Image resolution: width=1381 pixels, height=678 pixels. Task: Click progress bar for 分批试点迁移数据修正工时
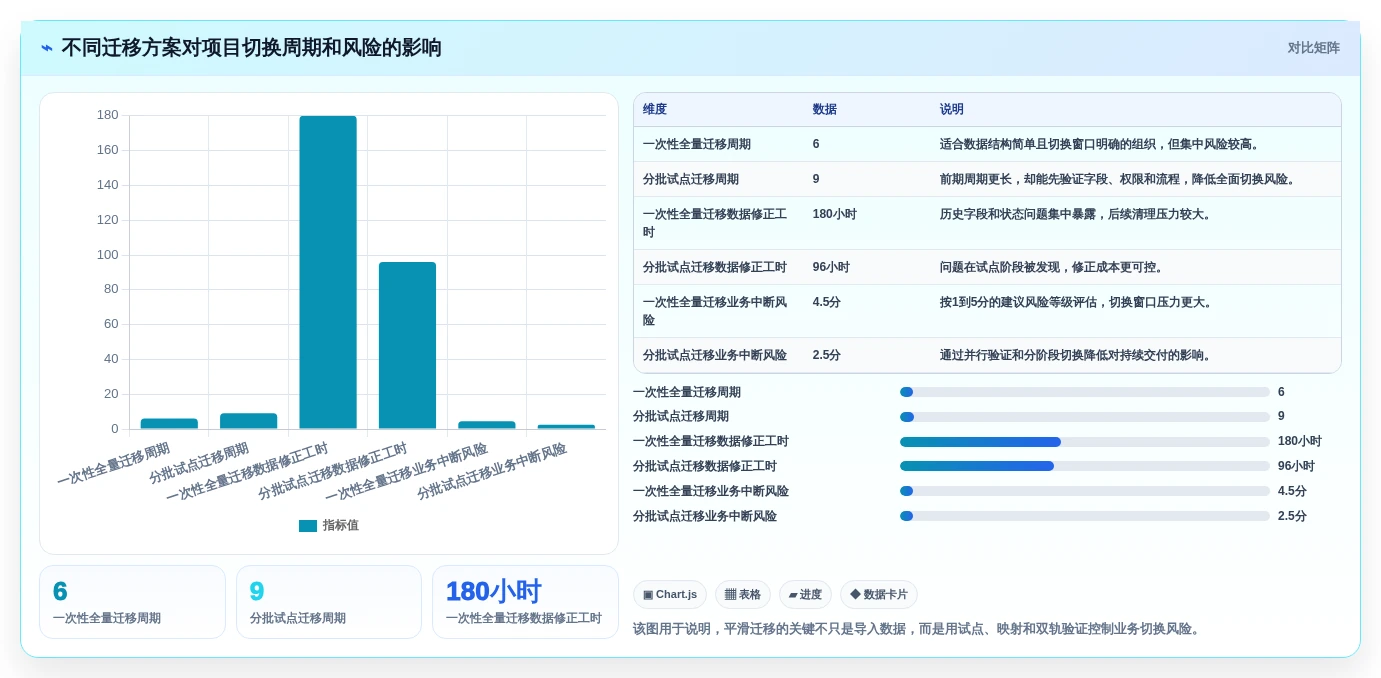1085,466
